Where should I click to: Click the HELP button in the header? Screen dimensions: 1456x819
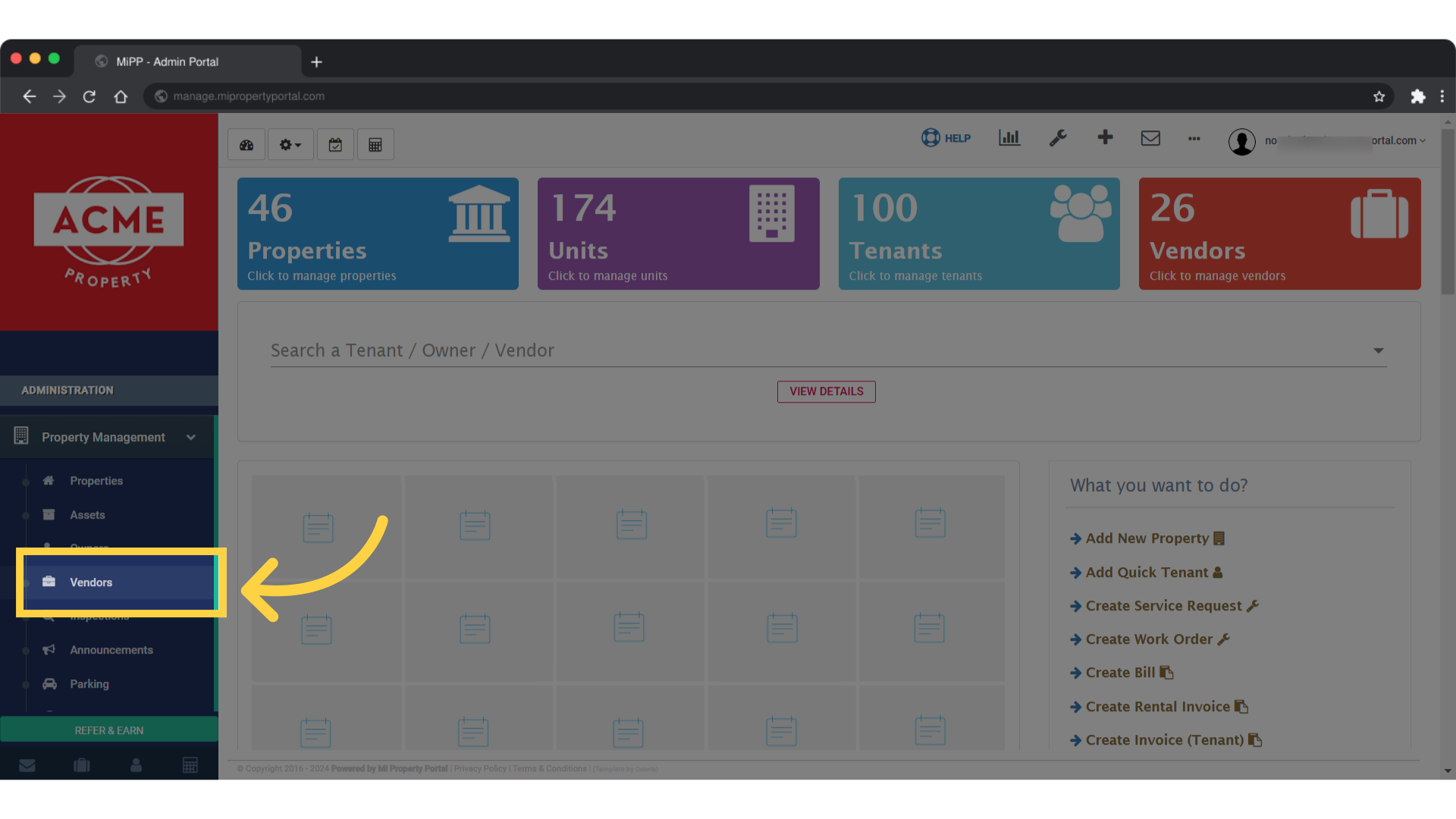pyautogui.click(x=946, y=138)
